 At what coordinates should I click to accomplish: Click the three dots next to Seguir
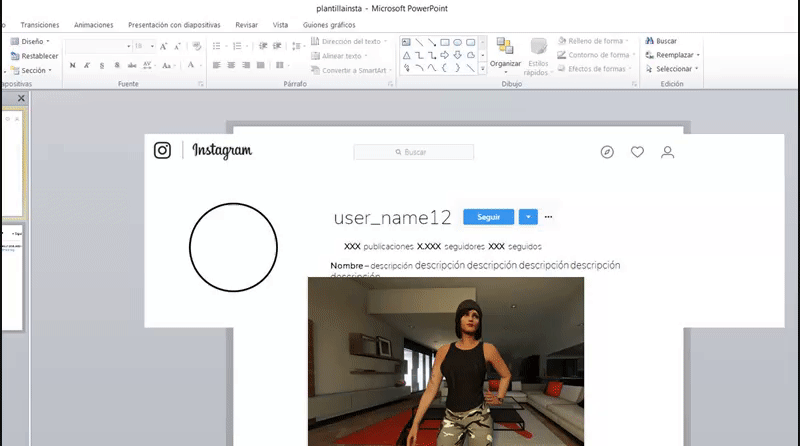[x=548, y=217]
